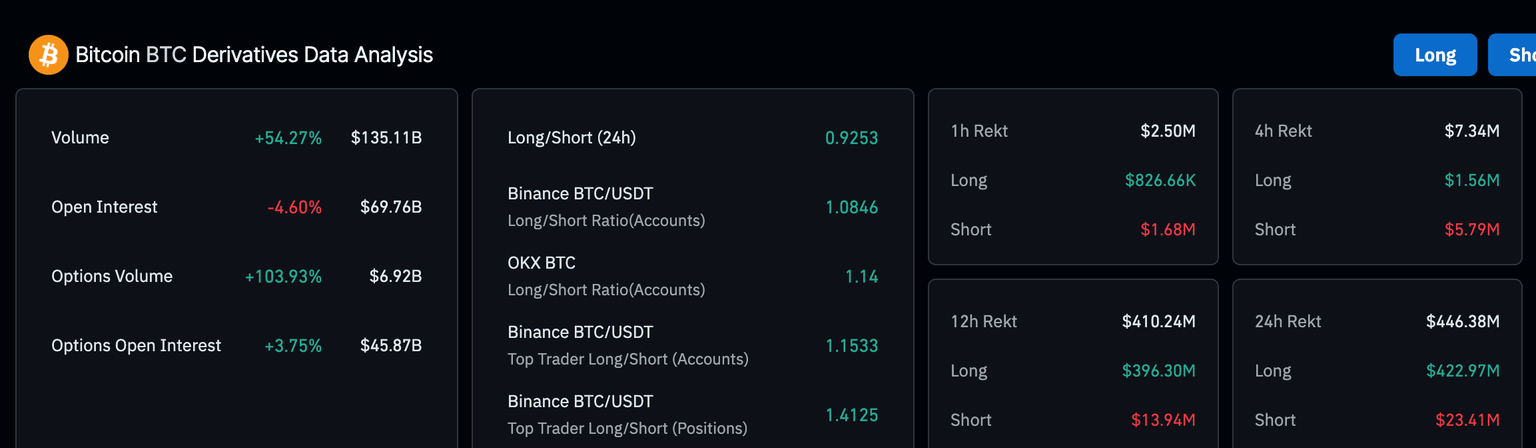This screenshot has height=448, width=1536.
Task: Click the 4h Long $1.56M liquidation value
Action: click(x=1472, y=180)
